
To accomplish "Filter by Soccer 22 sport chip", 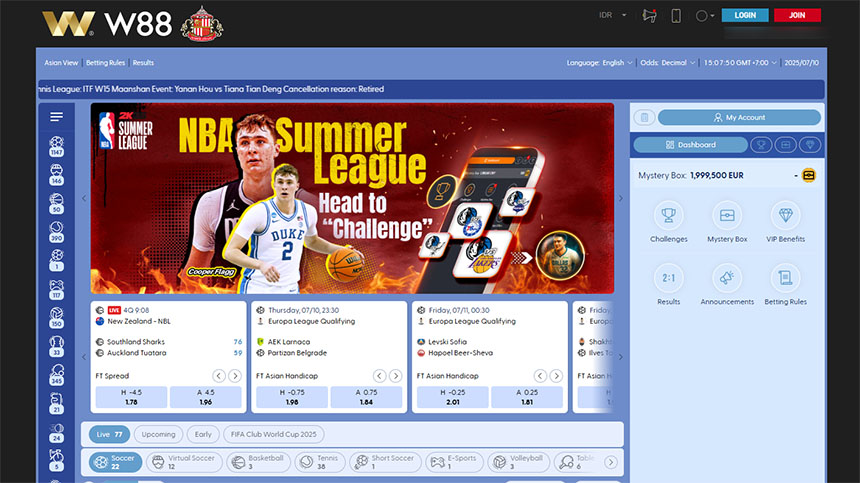I will [115, 462].
